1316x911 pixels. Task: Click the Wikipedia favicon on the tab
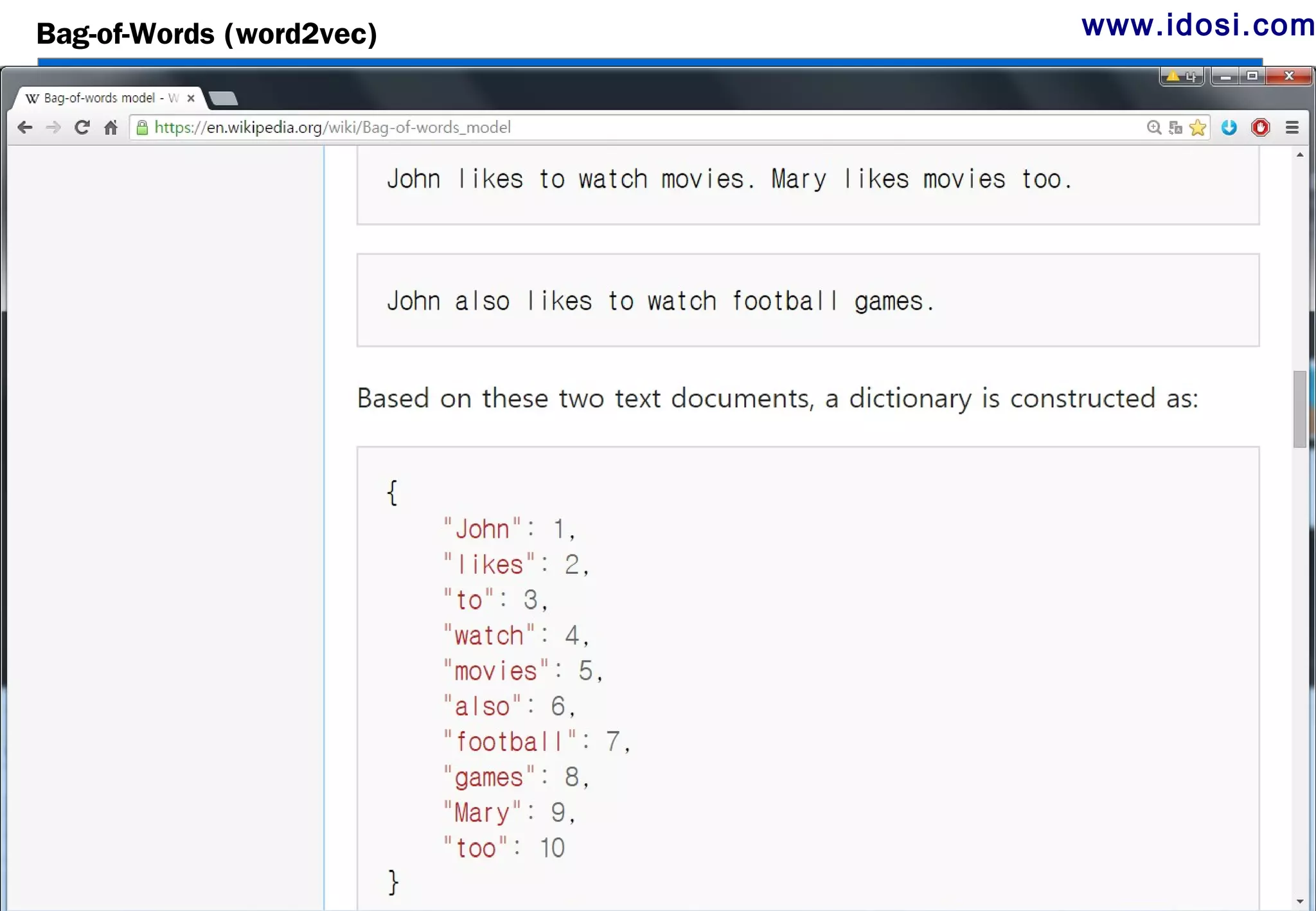pos(32,98)
